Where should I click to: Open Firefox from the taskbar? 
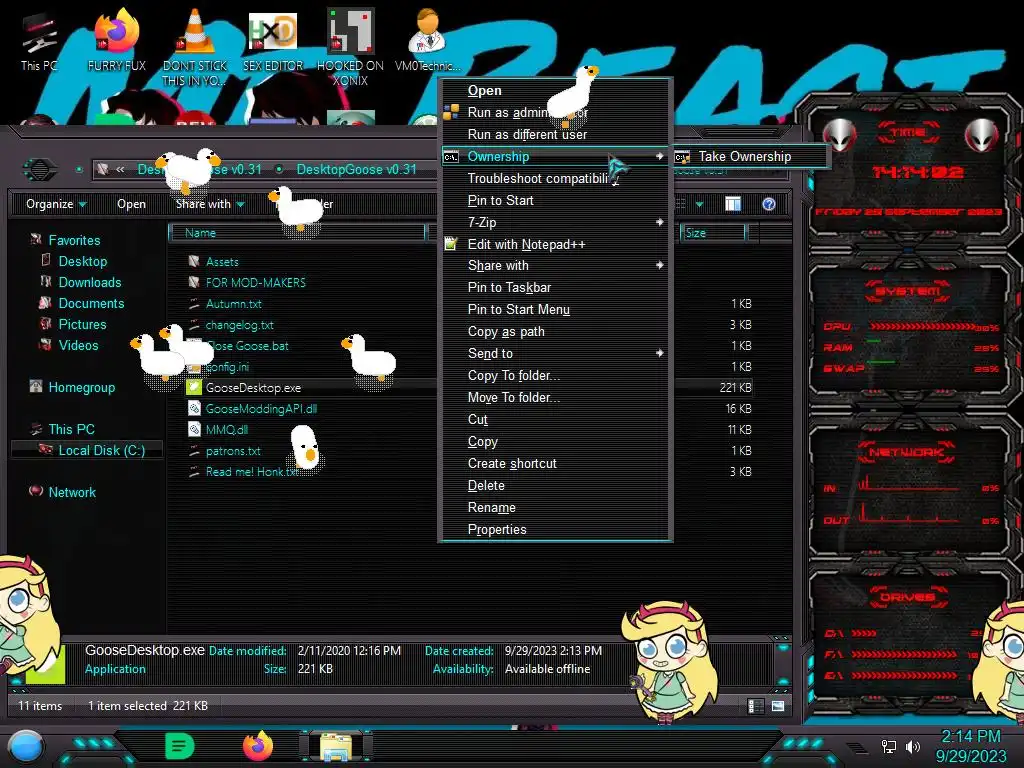pos(258,746)
